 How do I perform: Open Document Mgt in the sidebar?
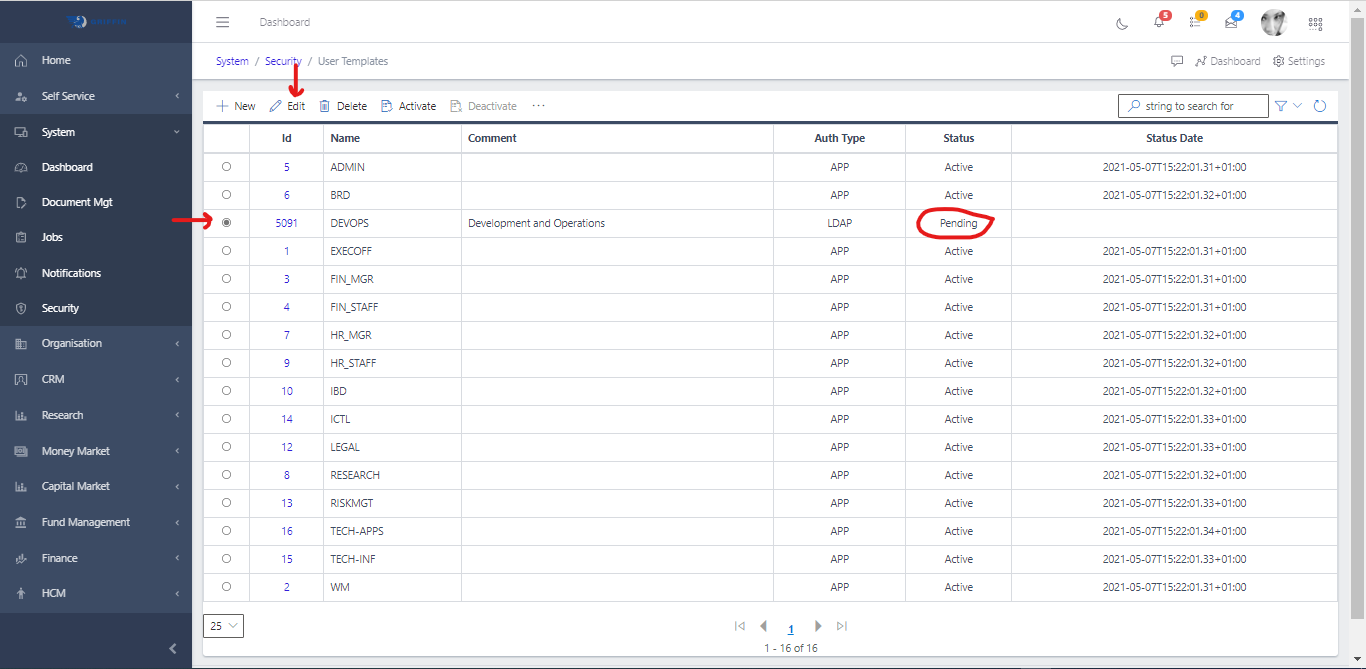coord(77,202)
